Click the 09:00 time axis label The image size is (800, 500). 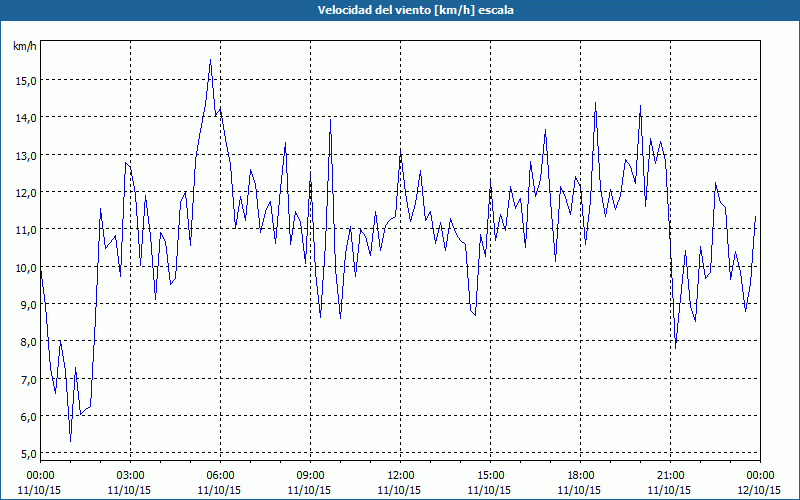(x=310, y=476)
